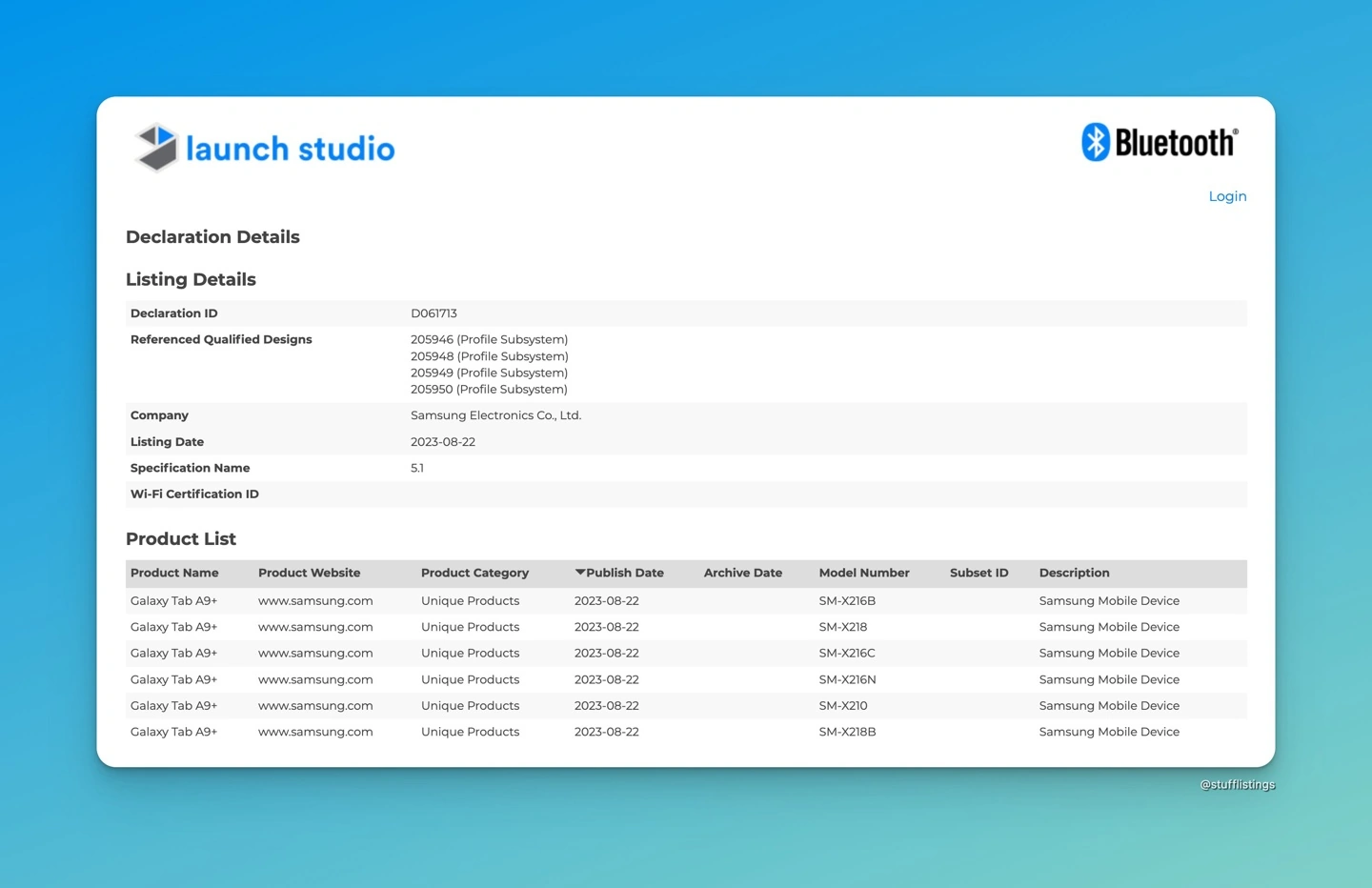
Task: Sort by the Product Name column header
Action: coord(174,573)
